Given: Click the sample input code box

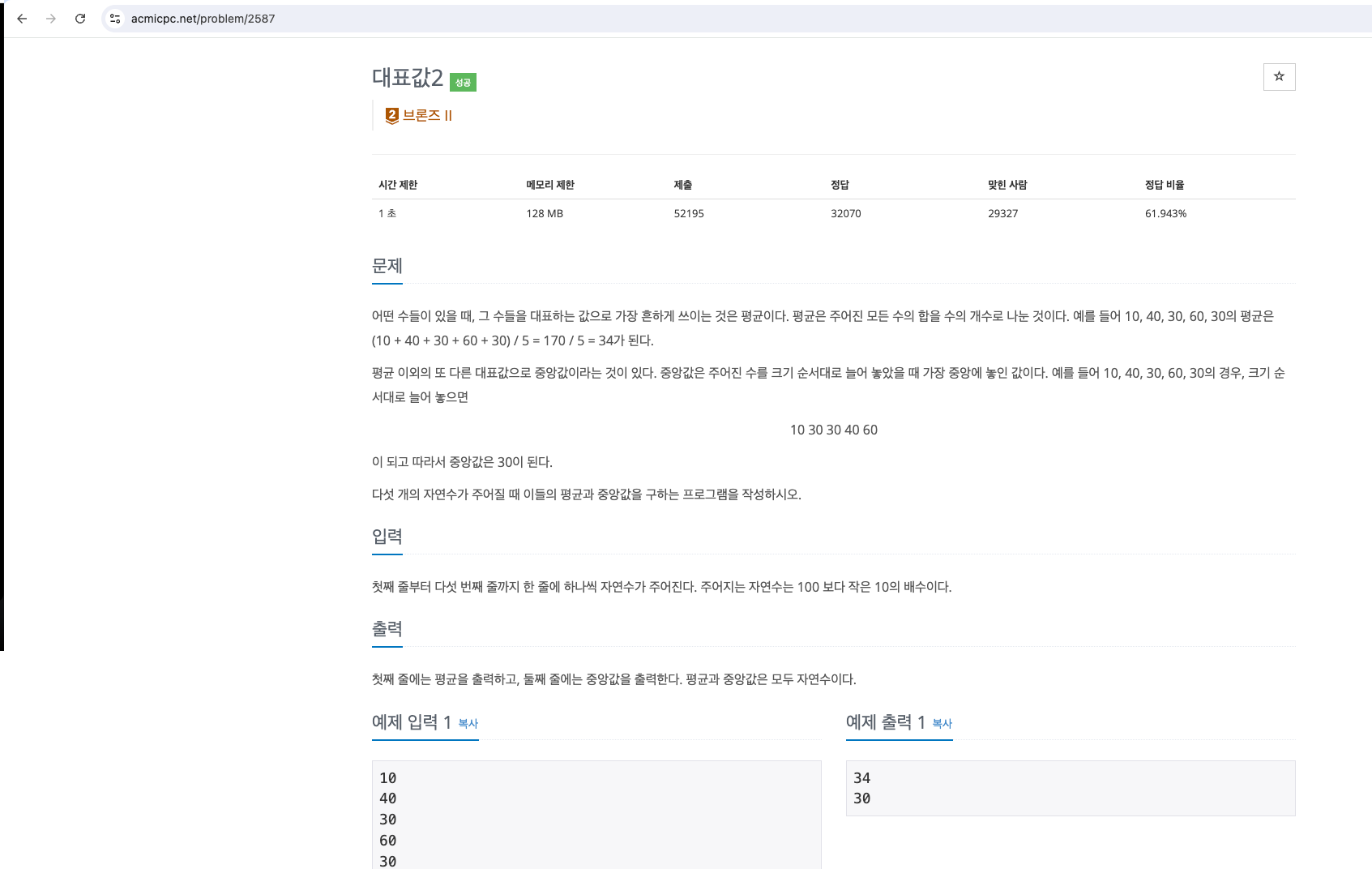Looking at the screenshot, I should [x=596, y=815].
